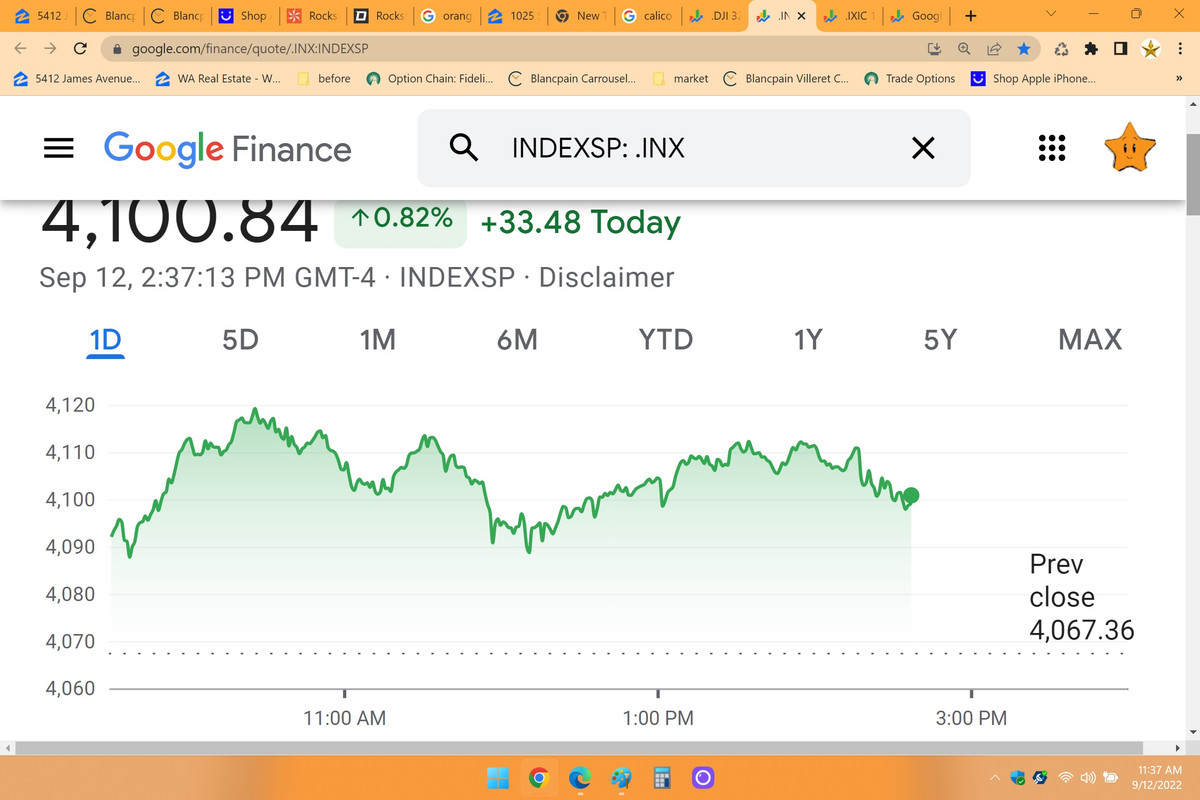Reload the page with refresh icon

pyautogui.click(x=81, y=47)
